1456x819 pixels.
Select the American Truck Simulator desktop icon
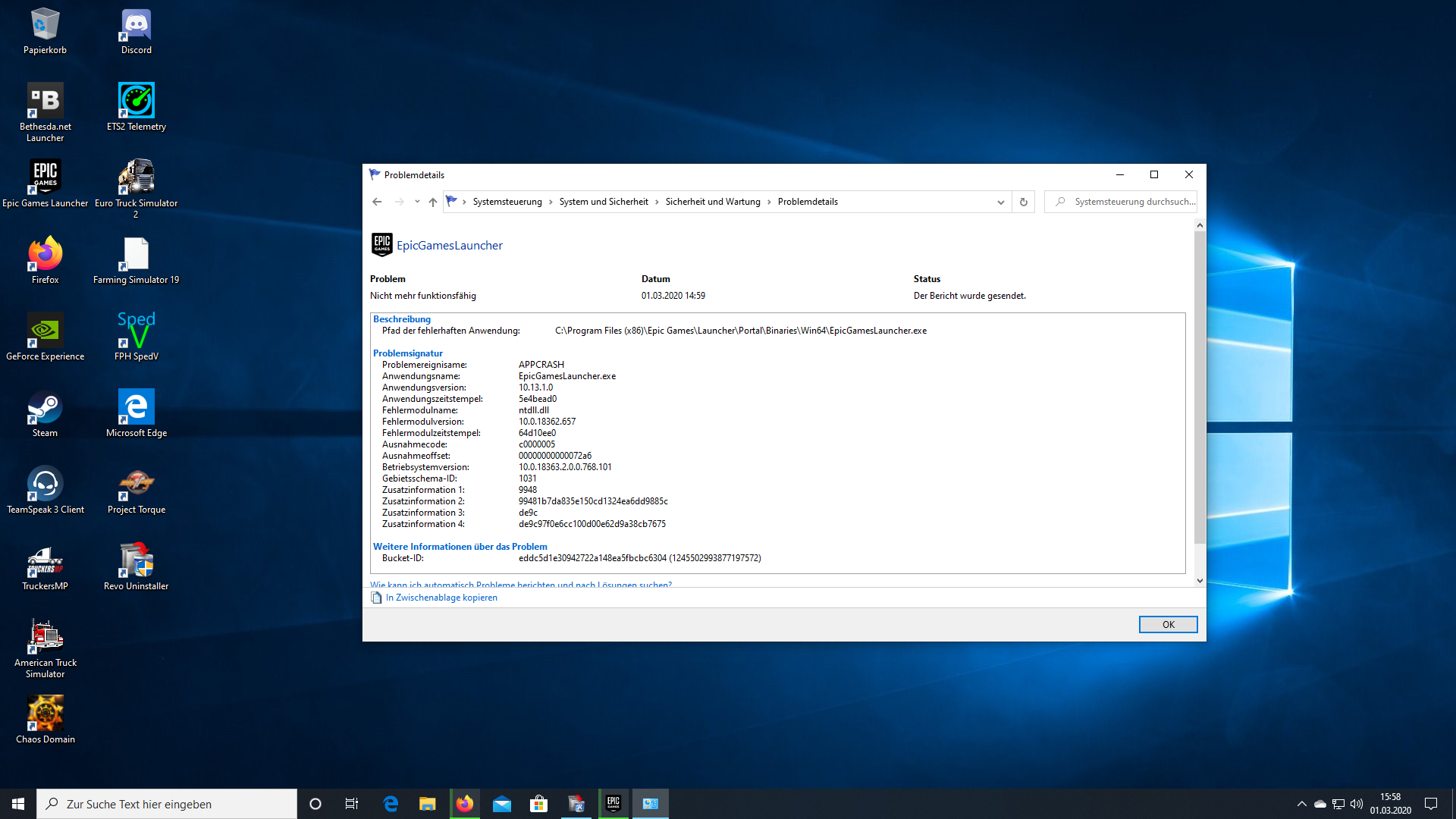click(45, 648)
